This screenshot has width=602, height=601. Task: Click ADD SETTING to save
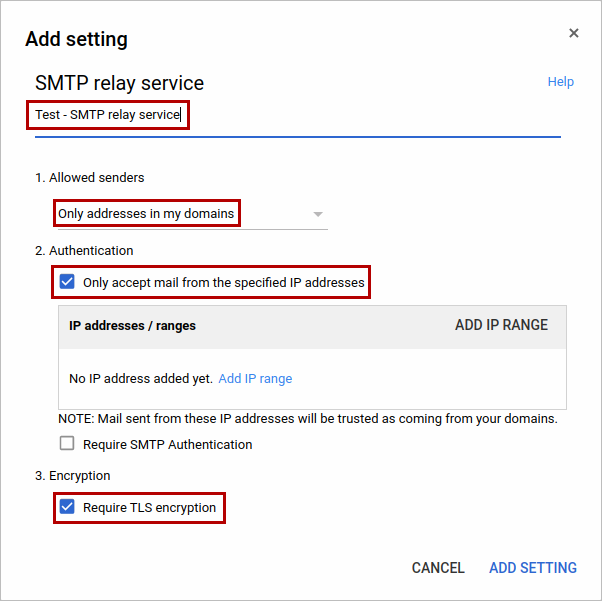coord(532,568)
